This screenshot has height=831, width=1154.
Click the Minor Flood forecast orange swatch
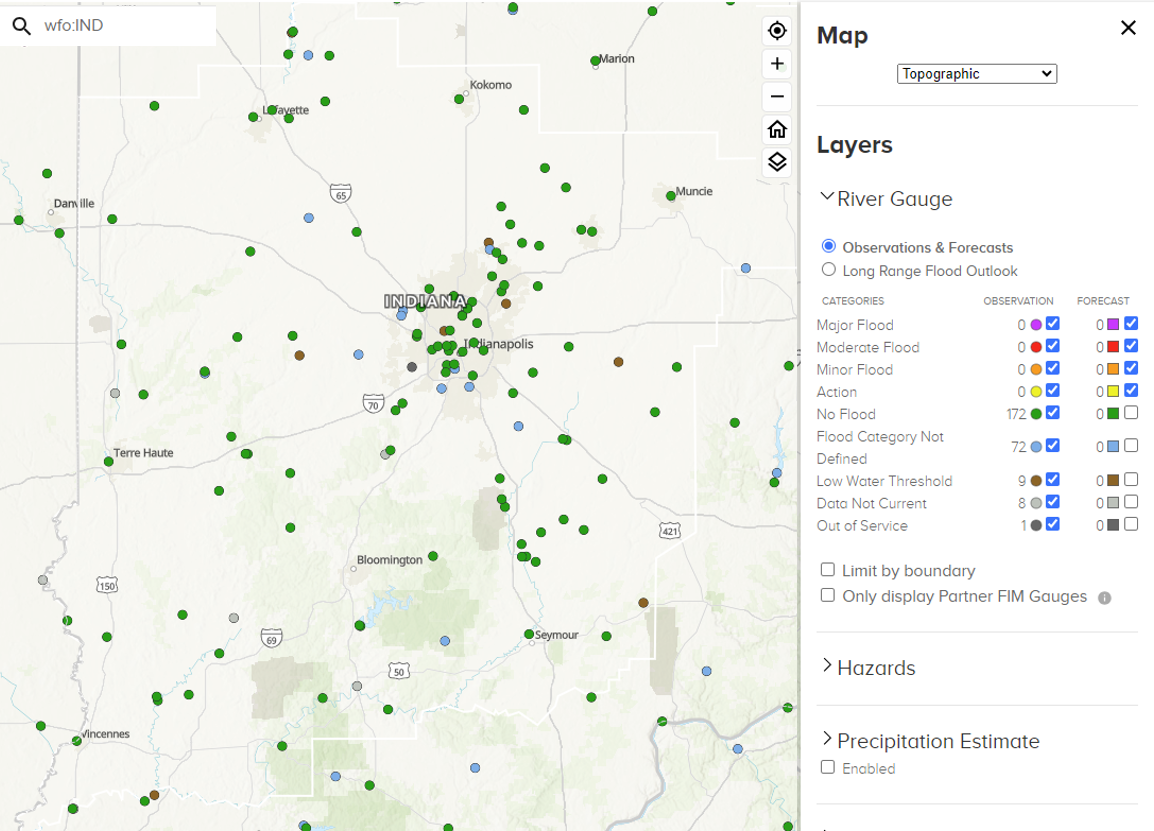point(1113,369)
